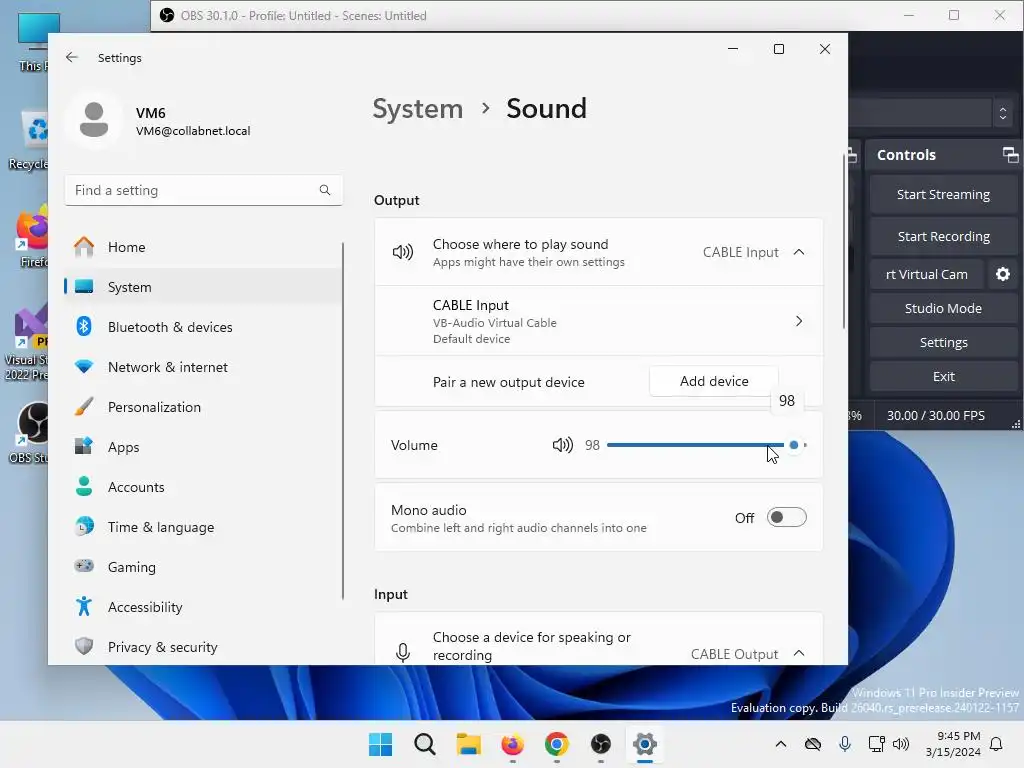Click the network display icon in tray
Viewport: 1024px width, 768px height.
(x=876, y=744)
